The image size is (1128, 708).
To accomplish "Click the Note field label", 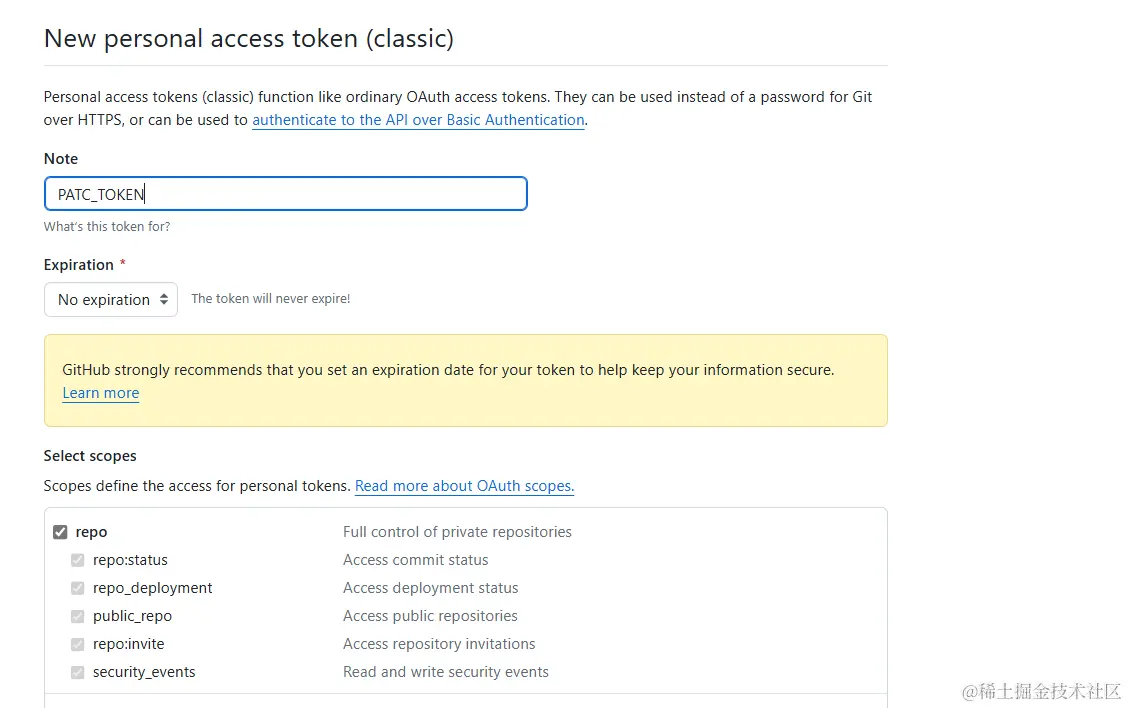I will pos(61,159).
